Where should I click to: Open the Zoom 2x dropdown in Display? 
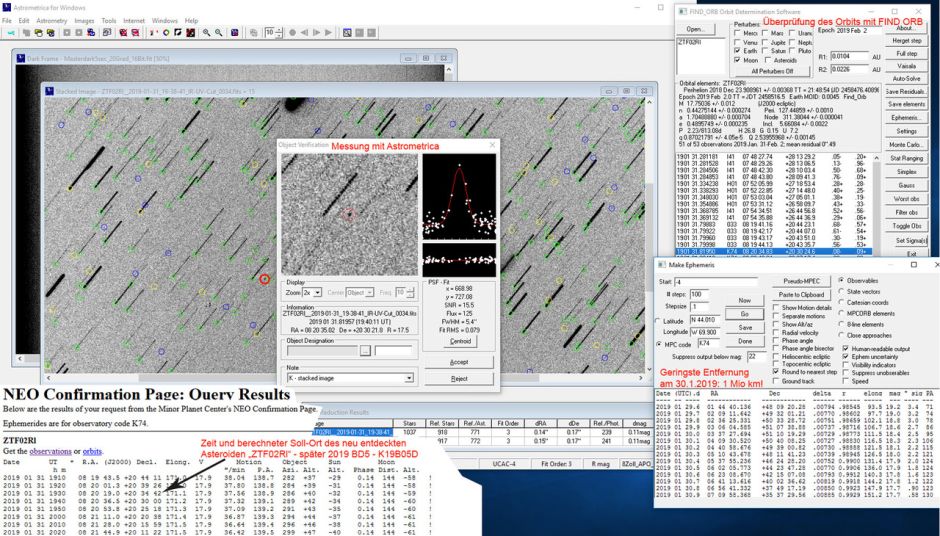point(317,292)
